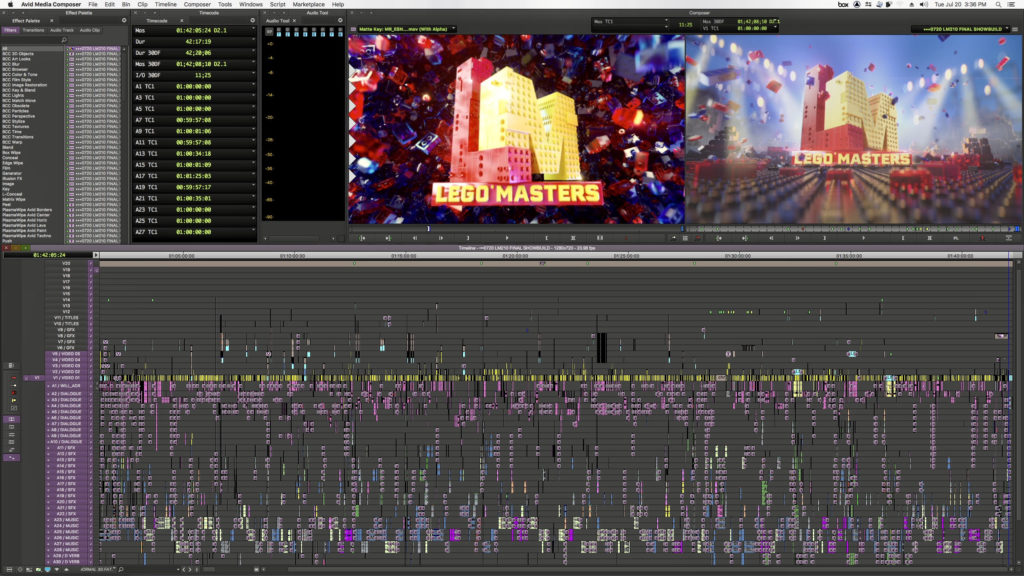Select BCC Lights in the effect category list

pos(13,95)
